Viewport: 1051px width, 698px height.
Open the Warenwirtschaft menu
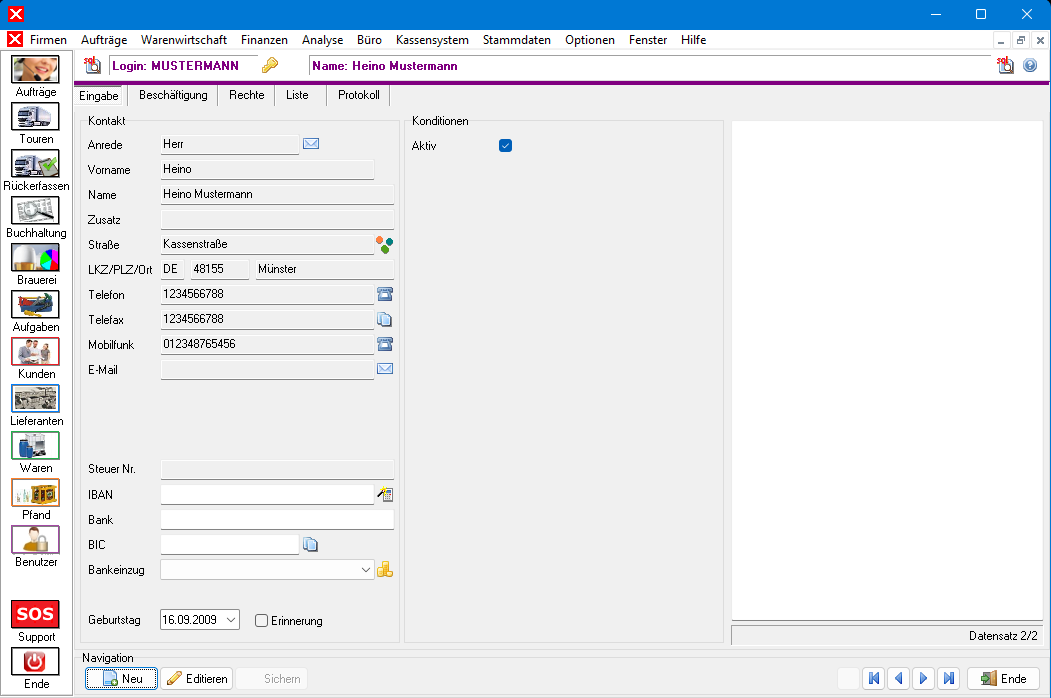coord(184,40)
